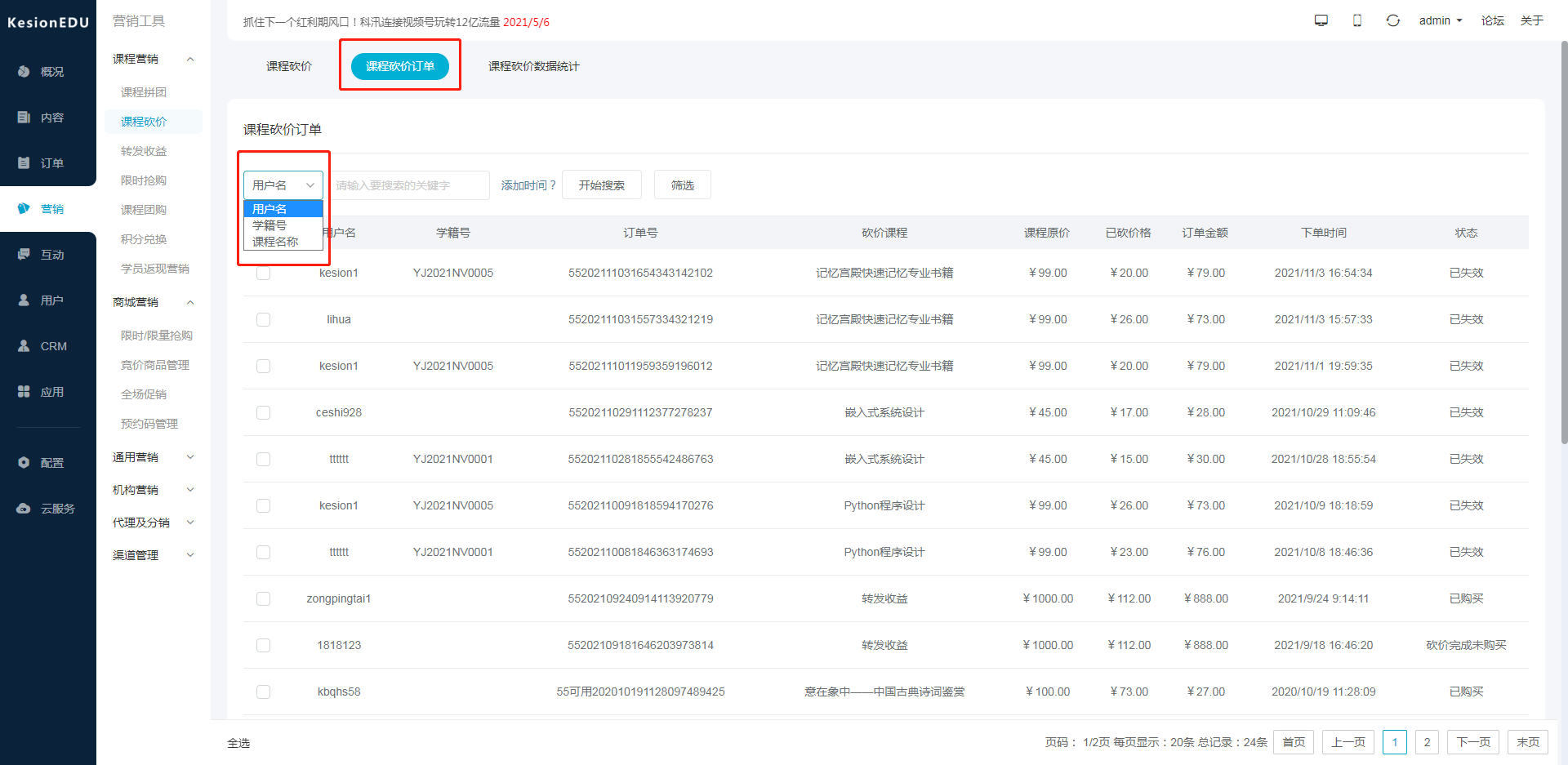Open the 关于 about link
The height and width of the screenshot is (765, 1568).
1532,20
